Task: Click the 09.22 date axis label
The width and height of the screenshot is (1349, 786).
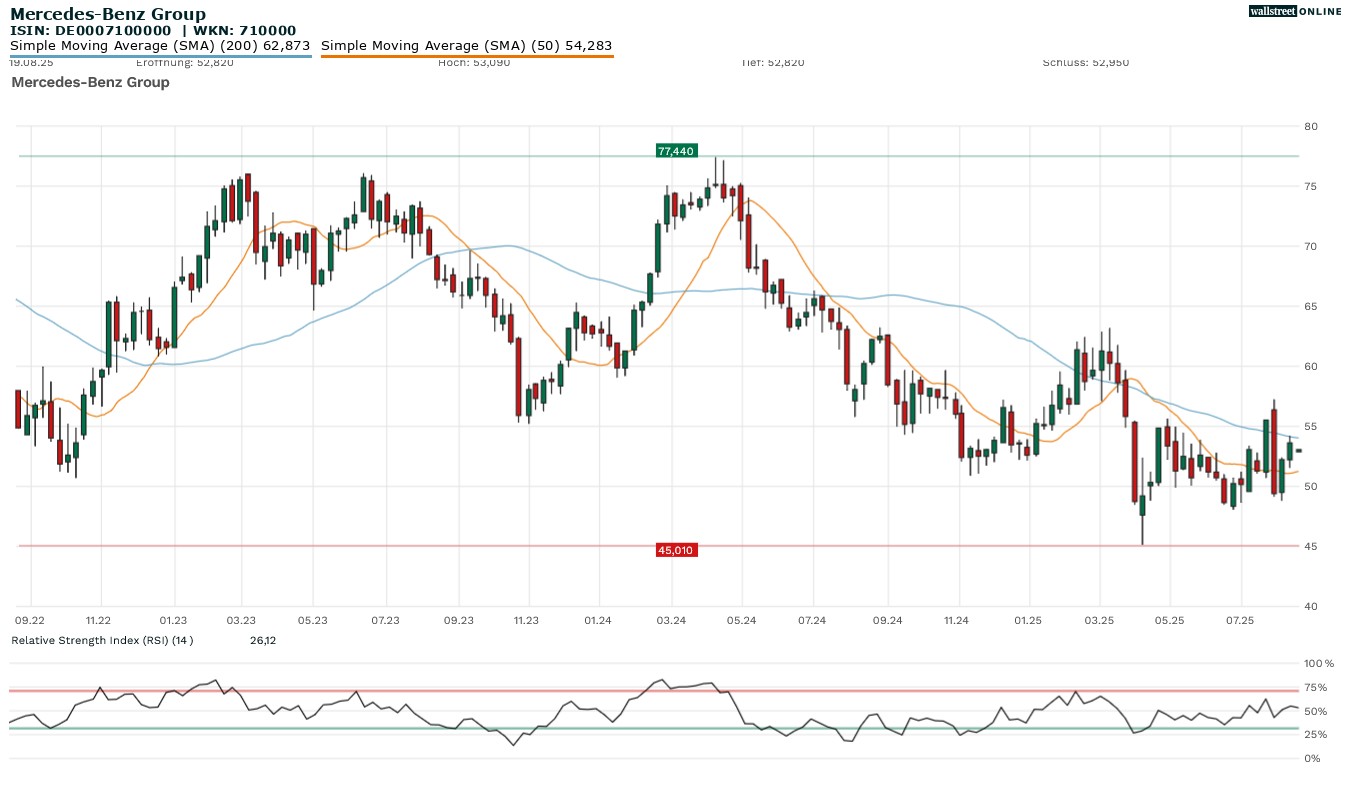Action: [x=30, y=621]
